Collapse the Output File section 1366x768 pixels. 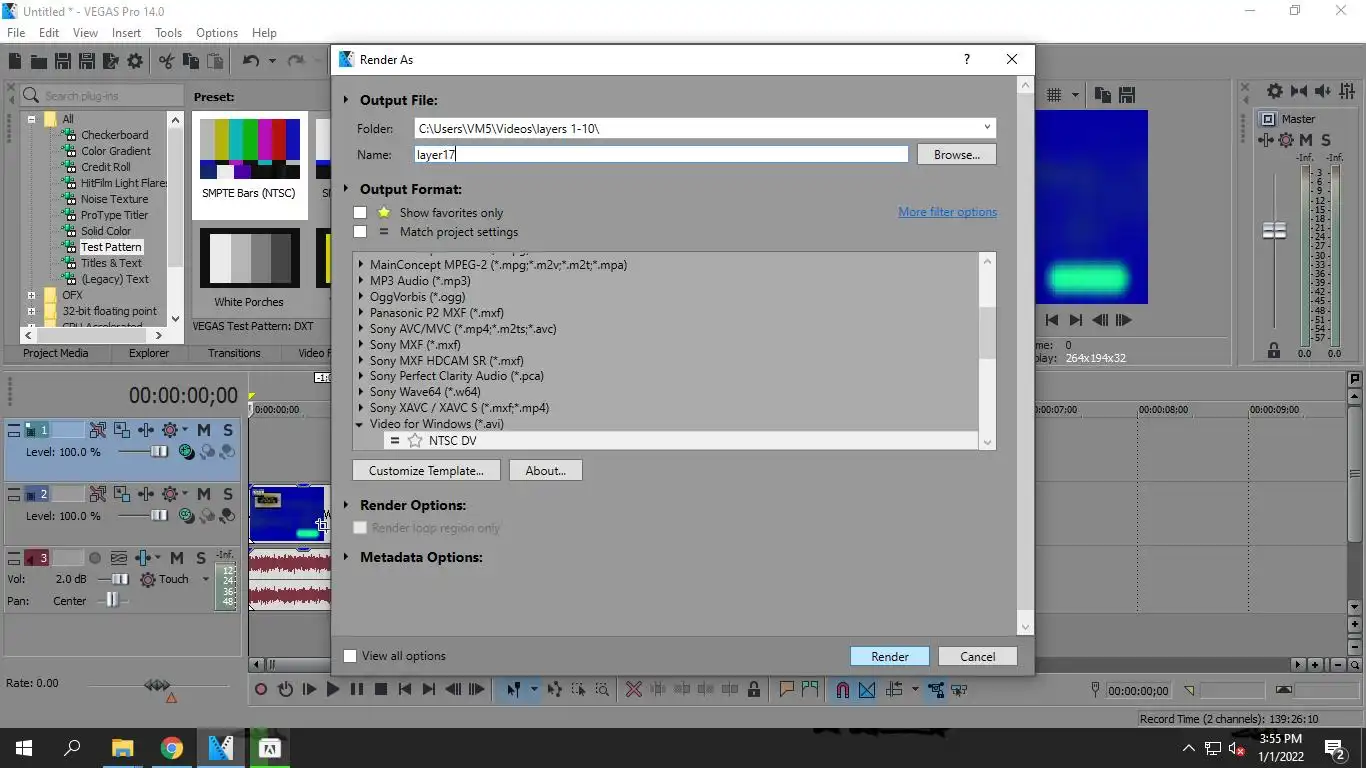(x=347, y=100)
